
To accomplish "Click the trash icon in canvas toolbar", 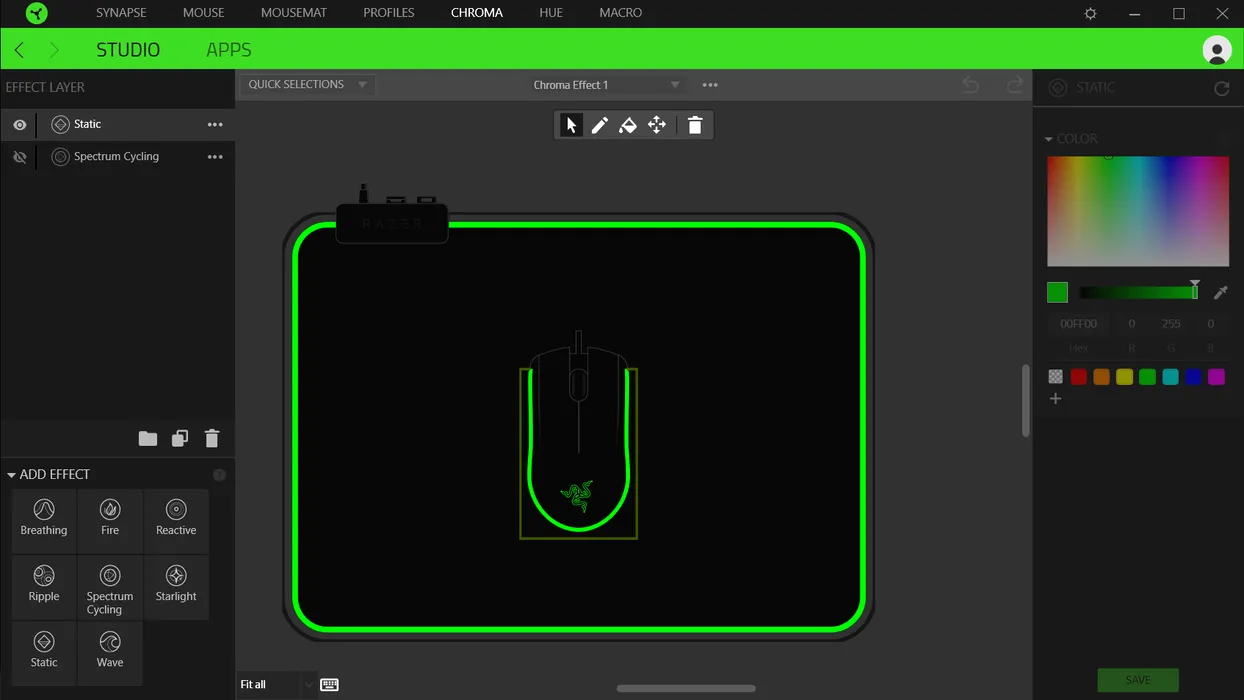I will pyautogui.click(x=695, y=125).
